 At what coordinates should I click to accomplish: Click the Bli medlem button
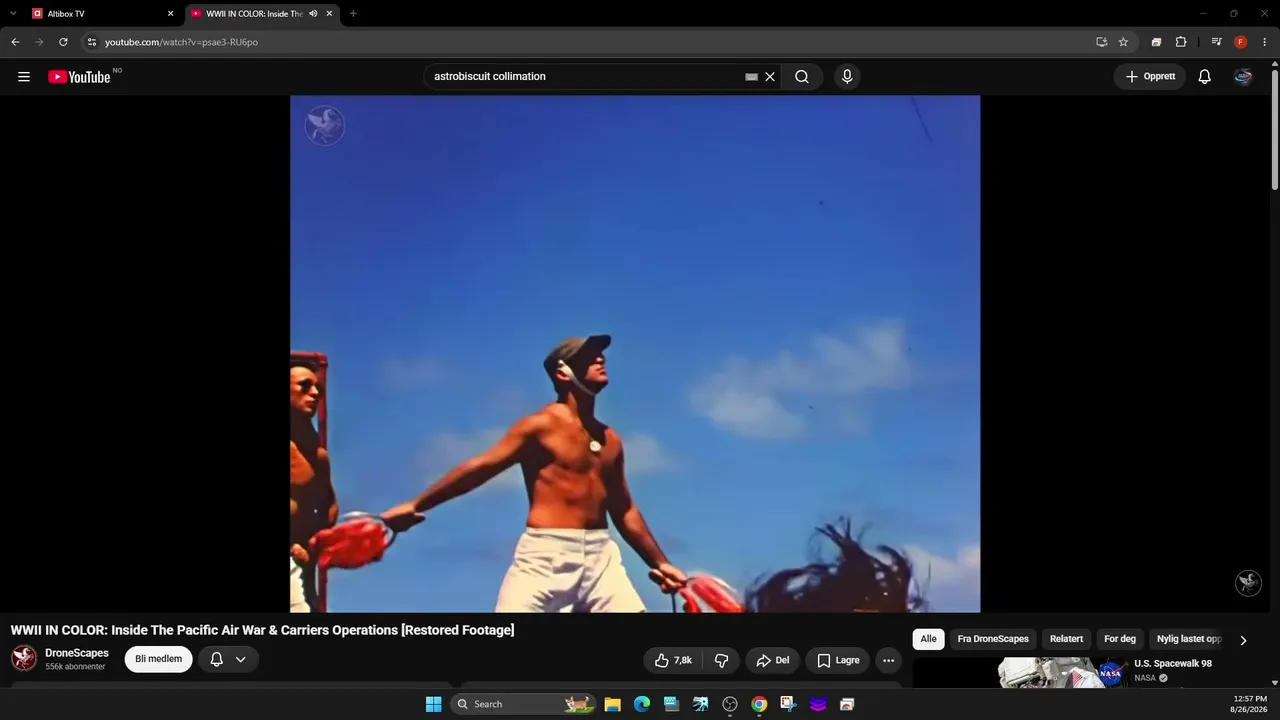(x=158, y=659)
